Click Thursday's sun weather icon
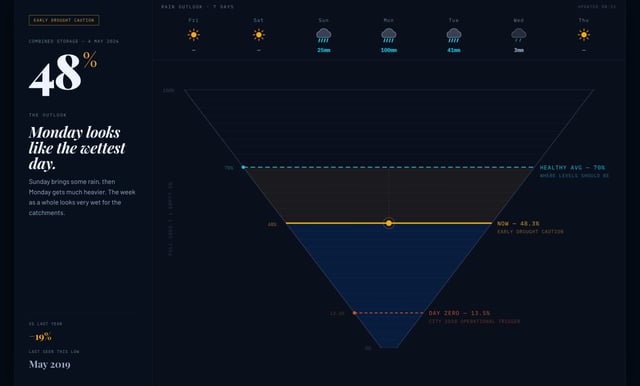Viewport: 640px width, 386px height. pyautogui.click(x=584, y=35)
